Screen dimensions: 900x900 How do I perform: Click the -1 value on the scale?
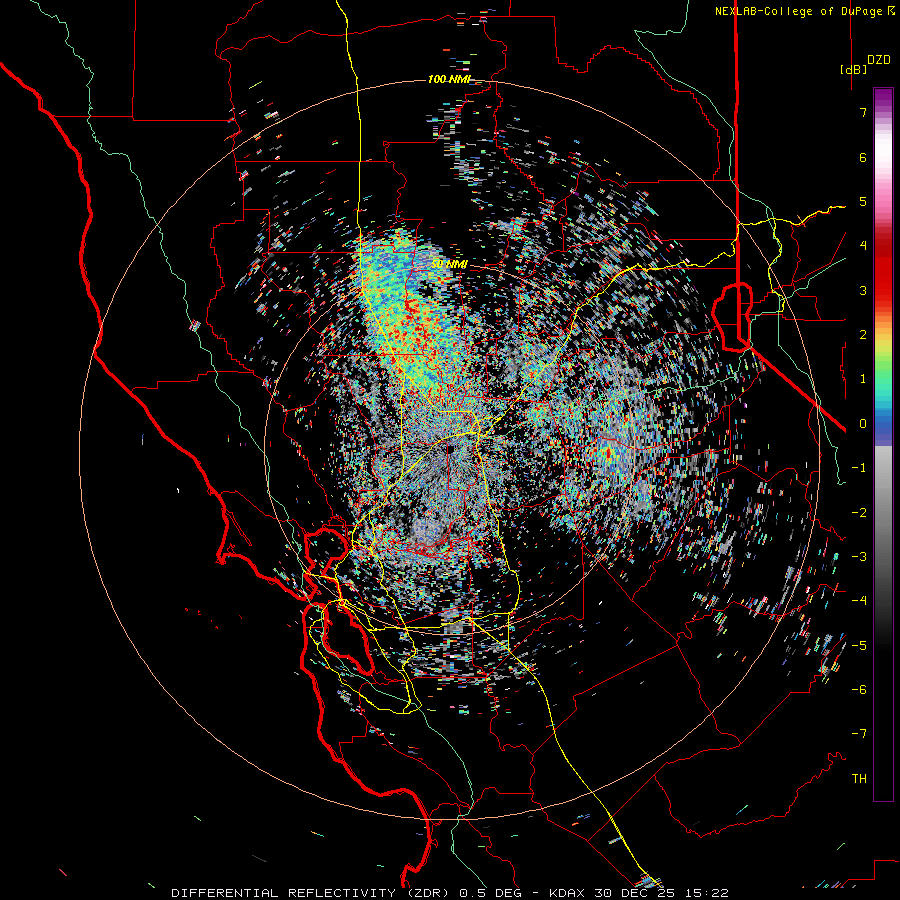coord(859,468)
